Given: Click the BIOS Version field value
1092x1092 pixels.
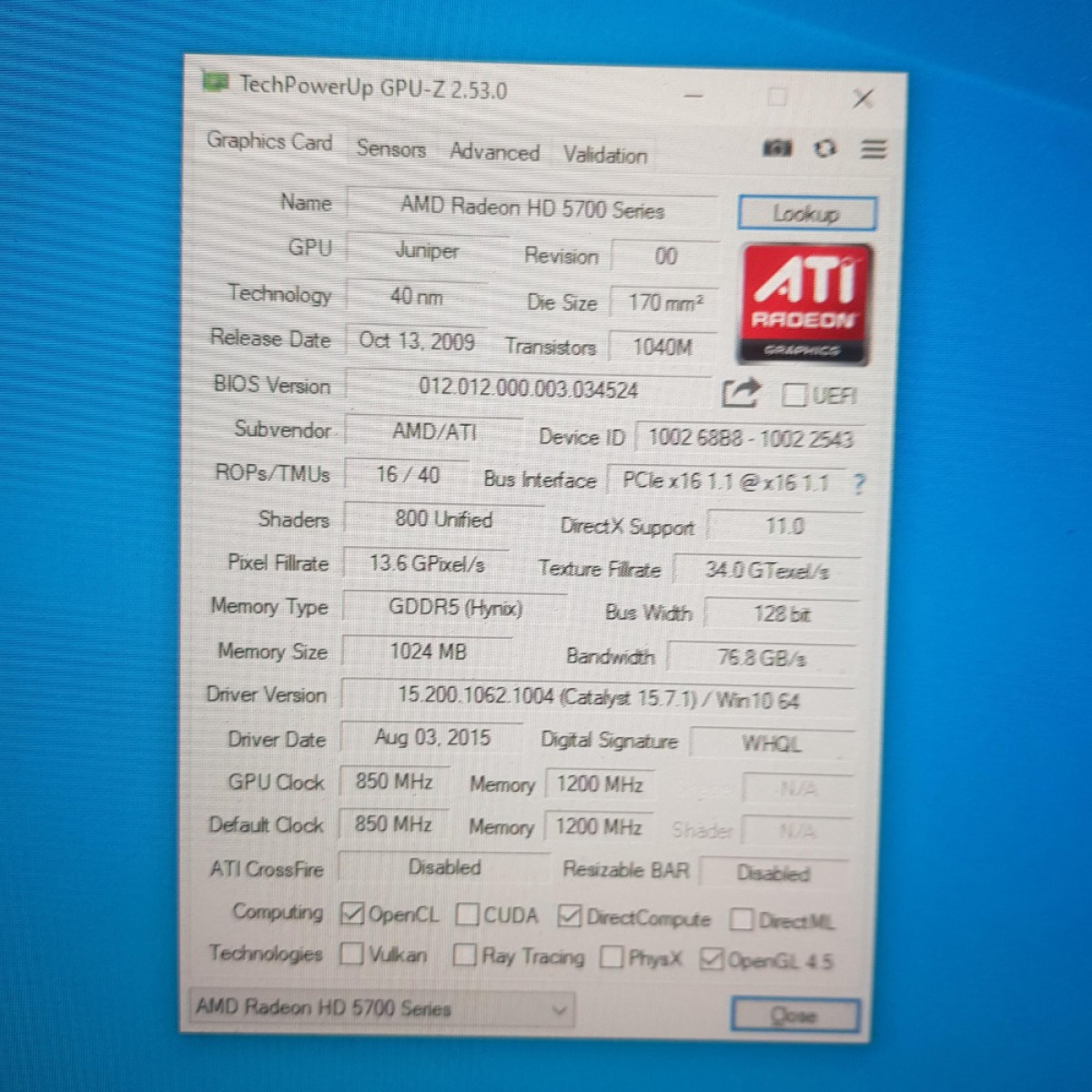Looking at the screenshot, I should [x=529, y=389].
